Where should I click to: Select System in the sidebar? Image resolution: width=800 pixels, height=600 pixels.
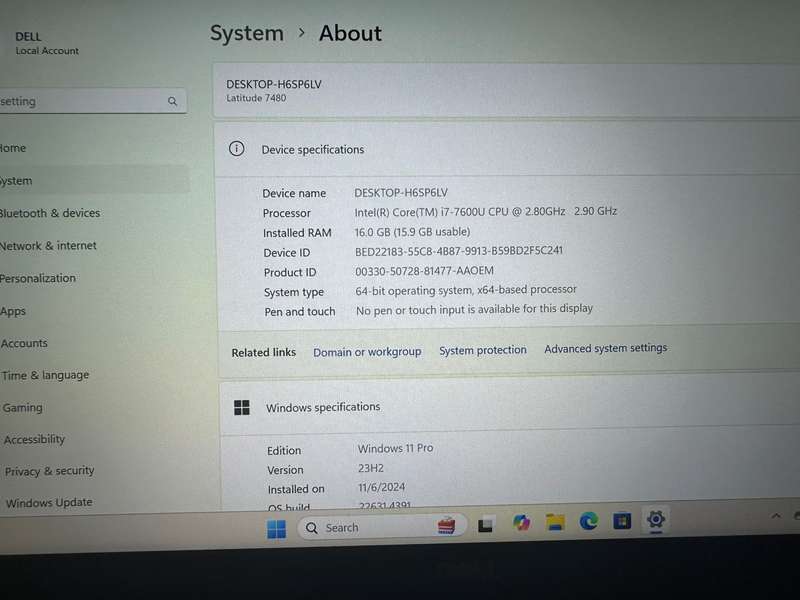(x=94, y=181)
